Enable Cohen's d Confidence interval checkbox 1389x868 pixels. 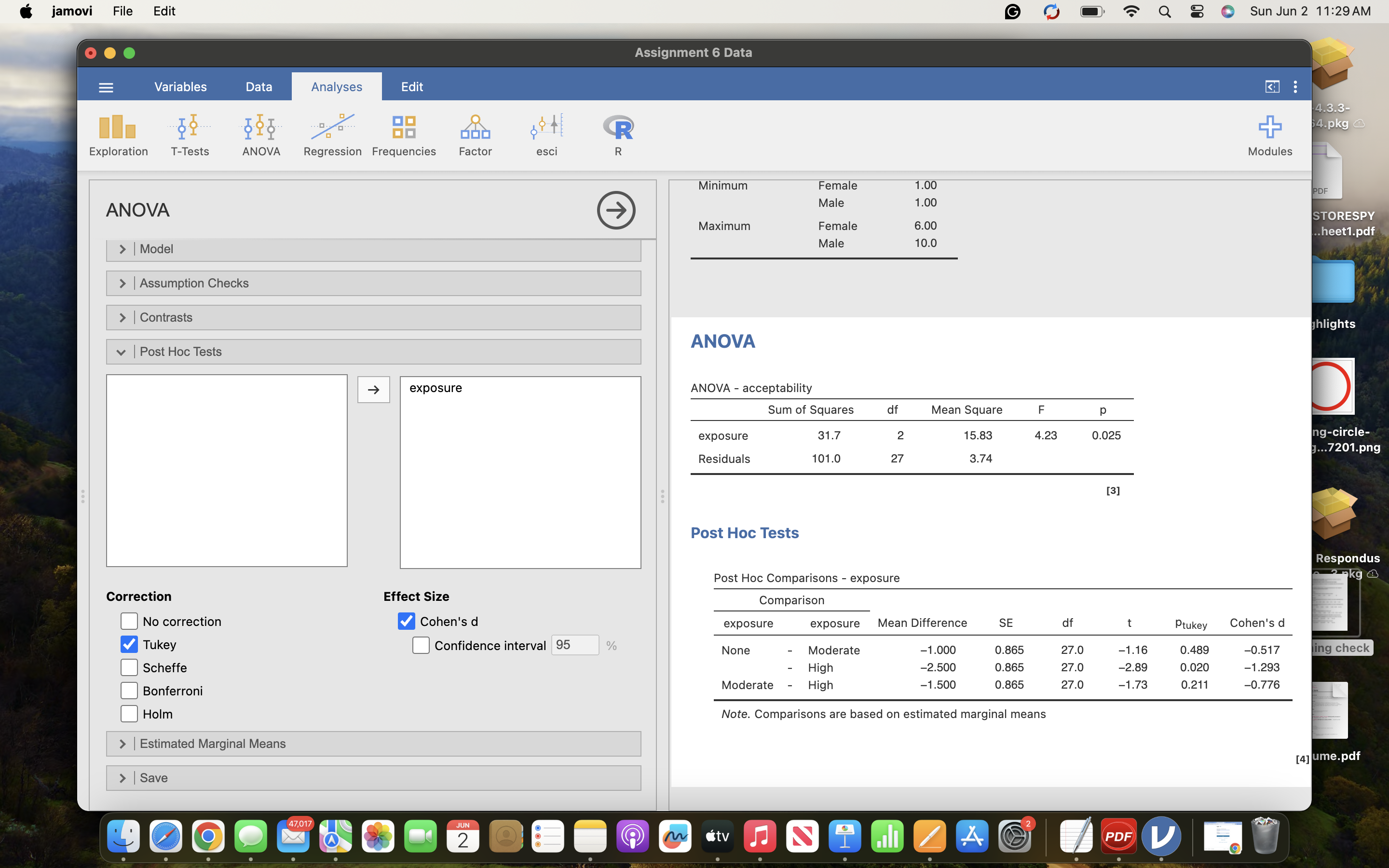421,645
